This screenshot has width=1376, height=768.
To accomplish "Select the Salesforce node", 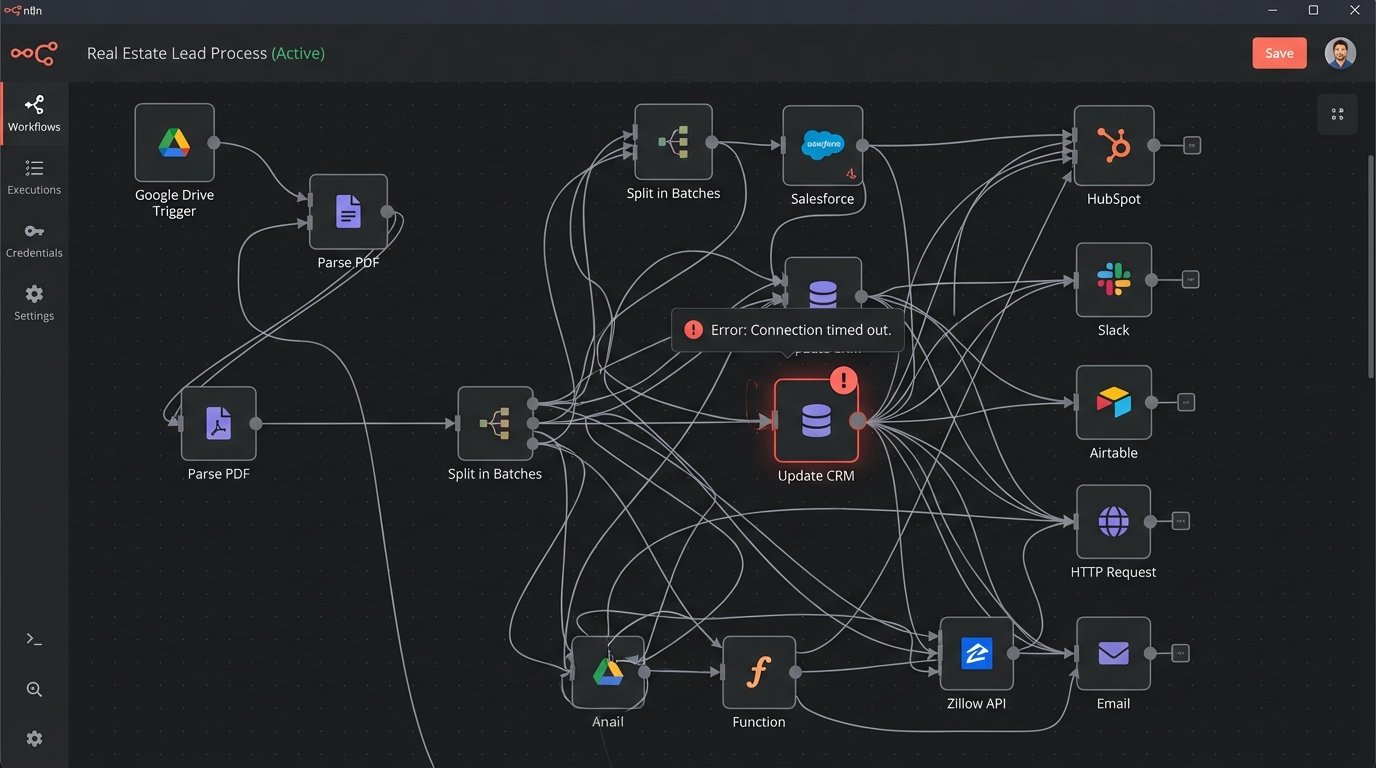I will 823,146.
